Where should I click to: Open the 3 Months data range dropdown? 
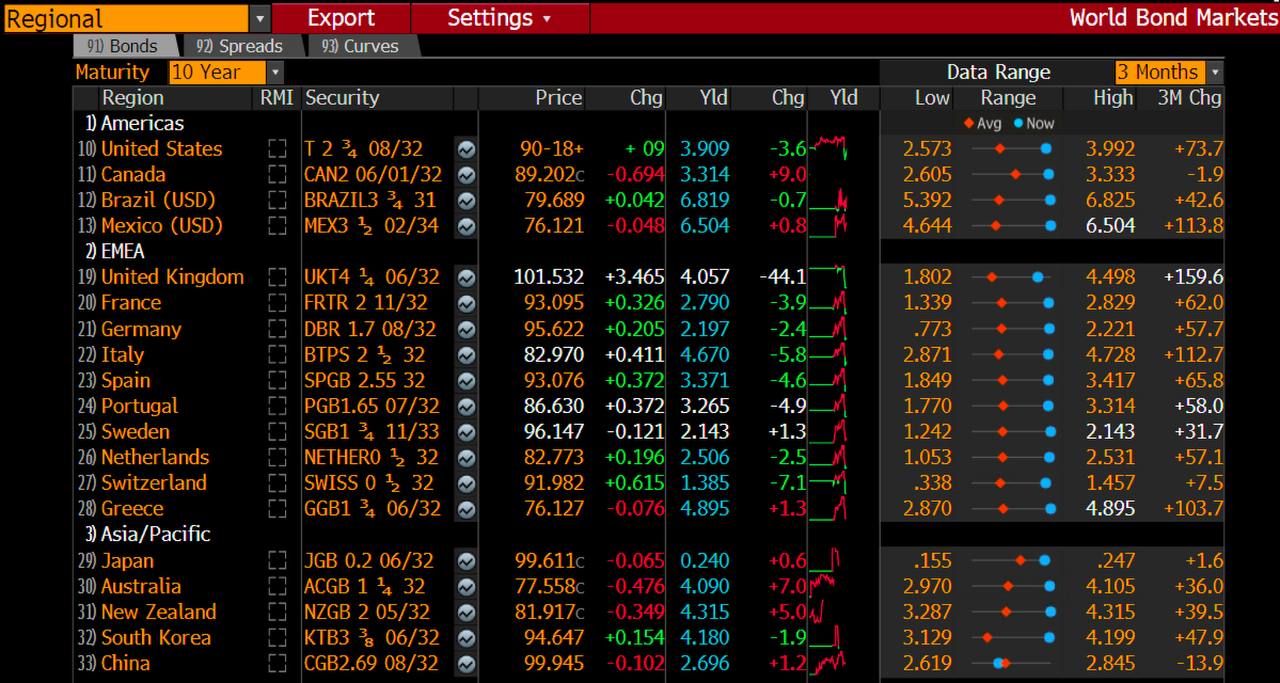pyautogui.click(x=1215, y=72)
